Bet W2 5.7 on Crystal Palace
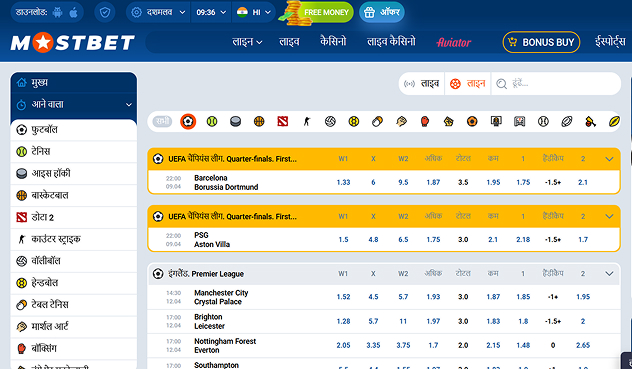Viewport: 632px width, 369px height. 403,297
